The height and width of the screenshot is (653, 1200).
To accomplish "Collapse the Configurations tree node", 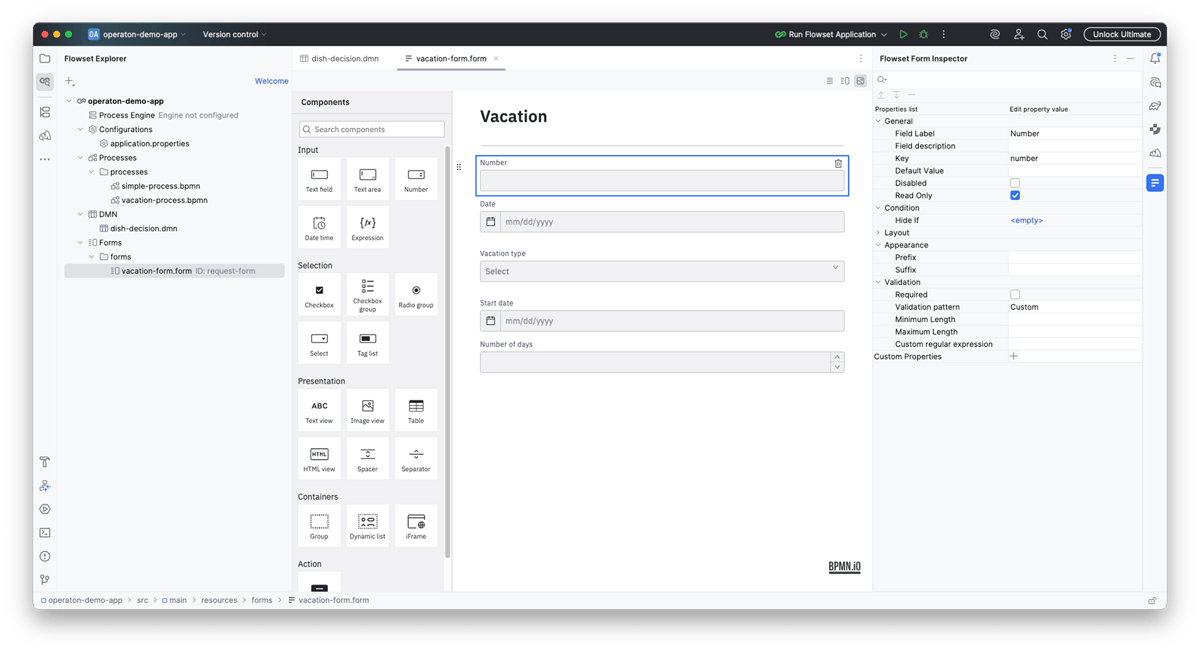I will tap(81, 129).
